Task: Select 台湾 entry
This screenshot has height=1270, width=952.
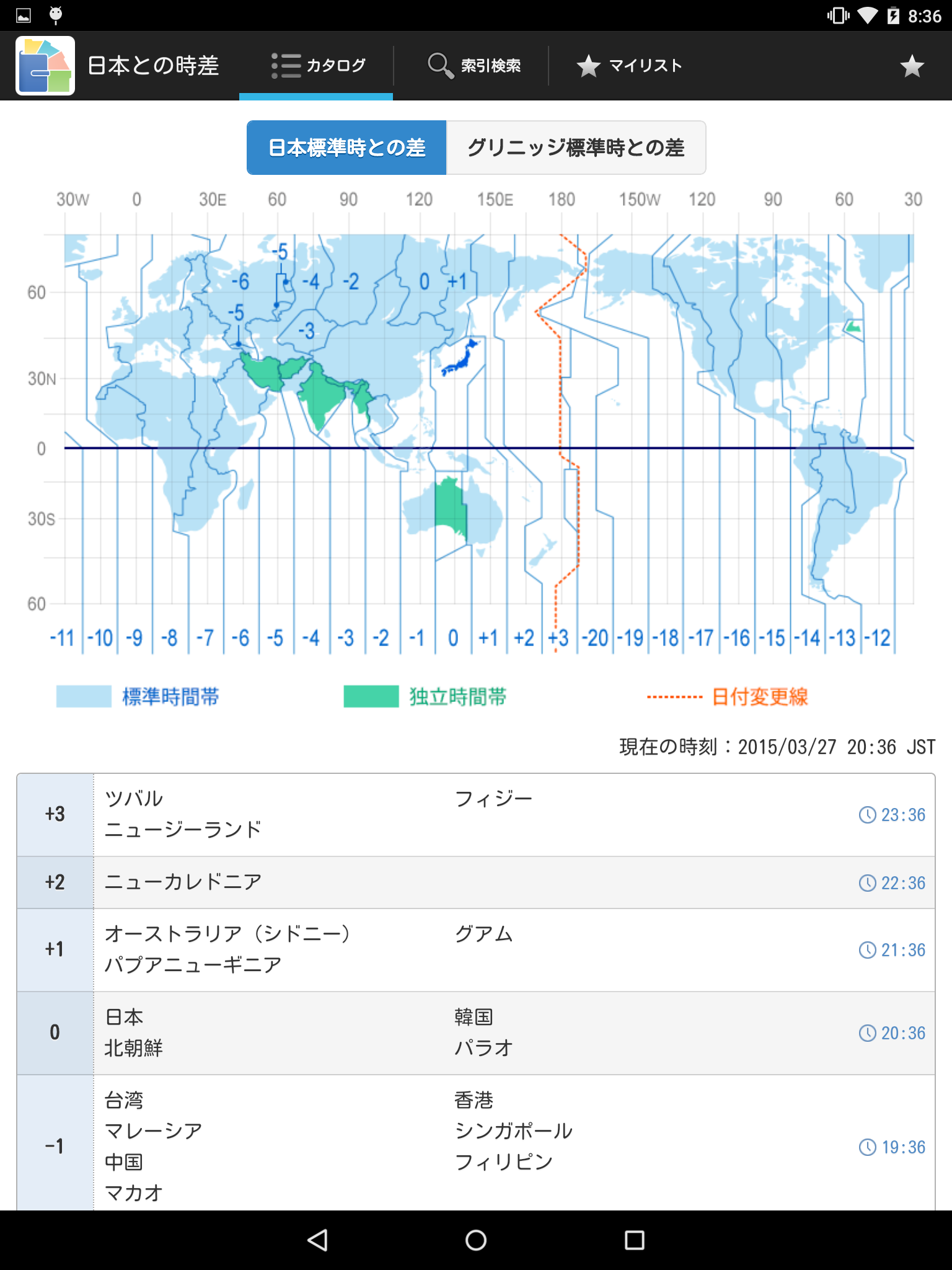Action: (x=124, y=1100)
